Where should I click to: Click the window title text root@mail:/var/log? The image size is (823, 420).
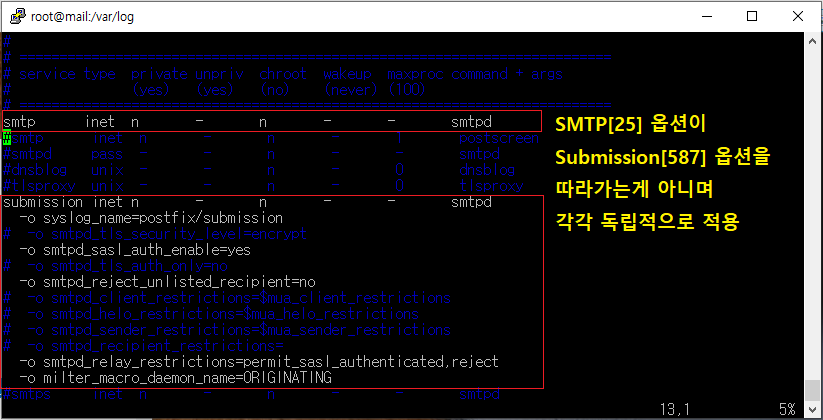click(x=82, y=17)
